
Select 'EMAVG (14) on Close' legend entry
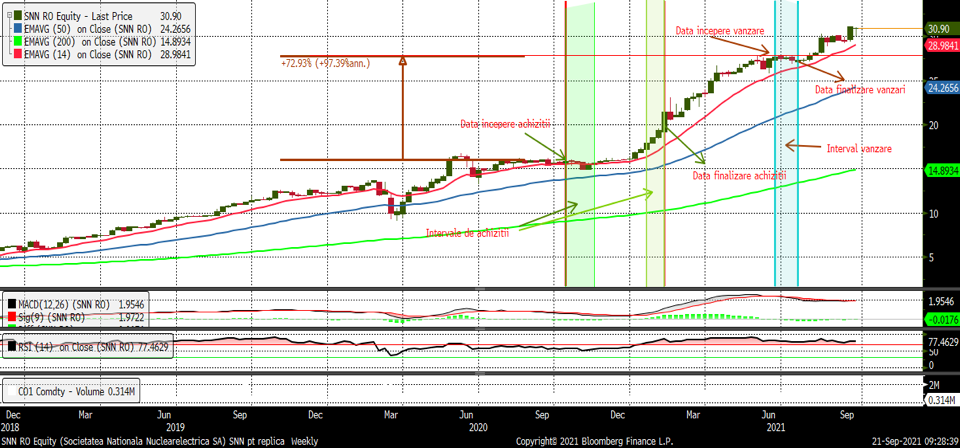[88, 54]
